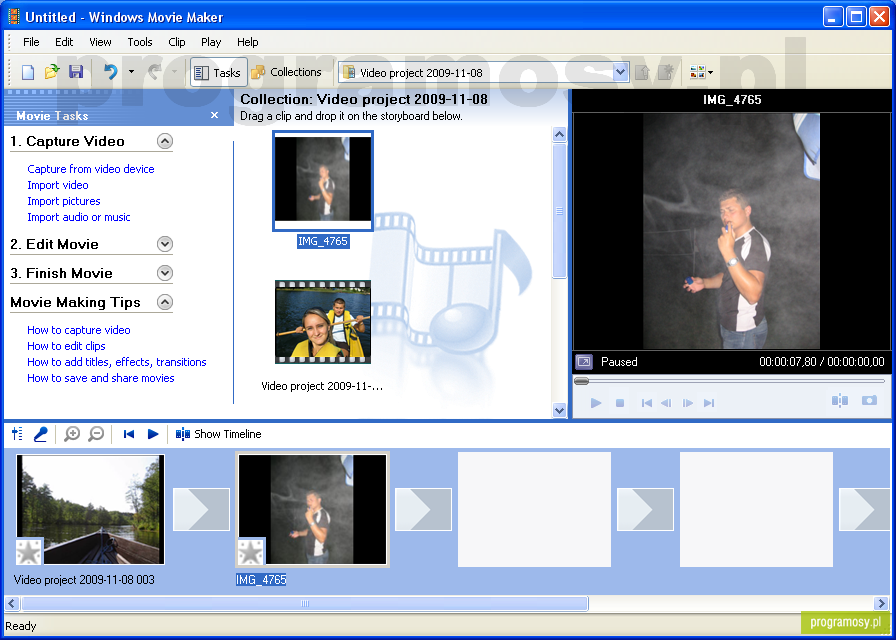Screen dimensions: 896x640
Task: Click the preview Back button
Action: pos(646,403)
